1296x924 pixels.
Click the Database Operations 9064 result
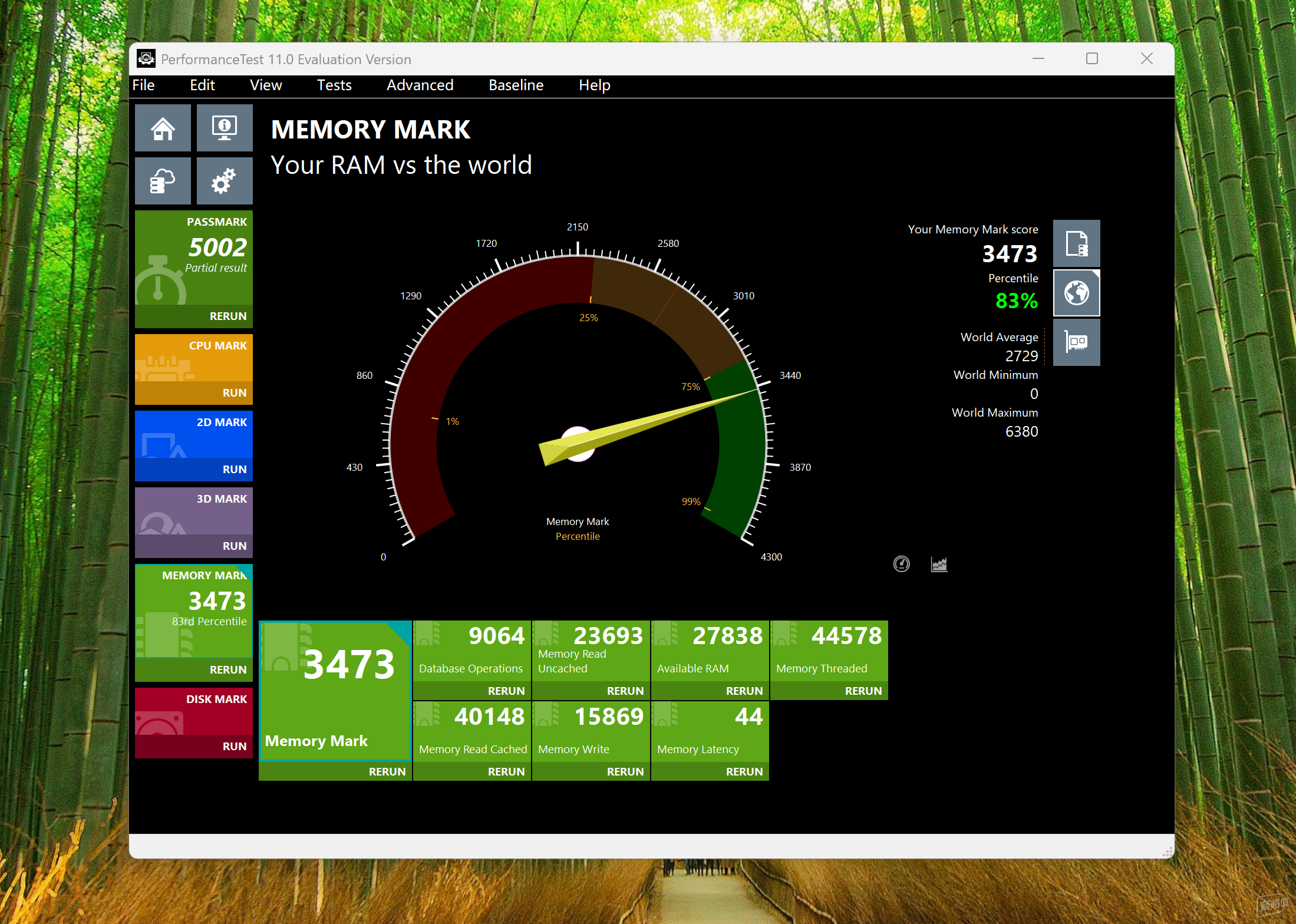coord(472,651)
